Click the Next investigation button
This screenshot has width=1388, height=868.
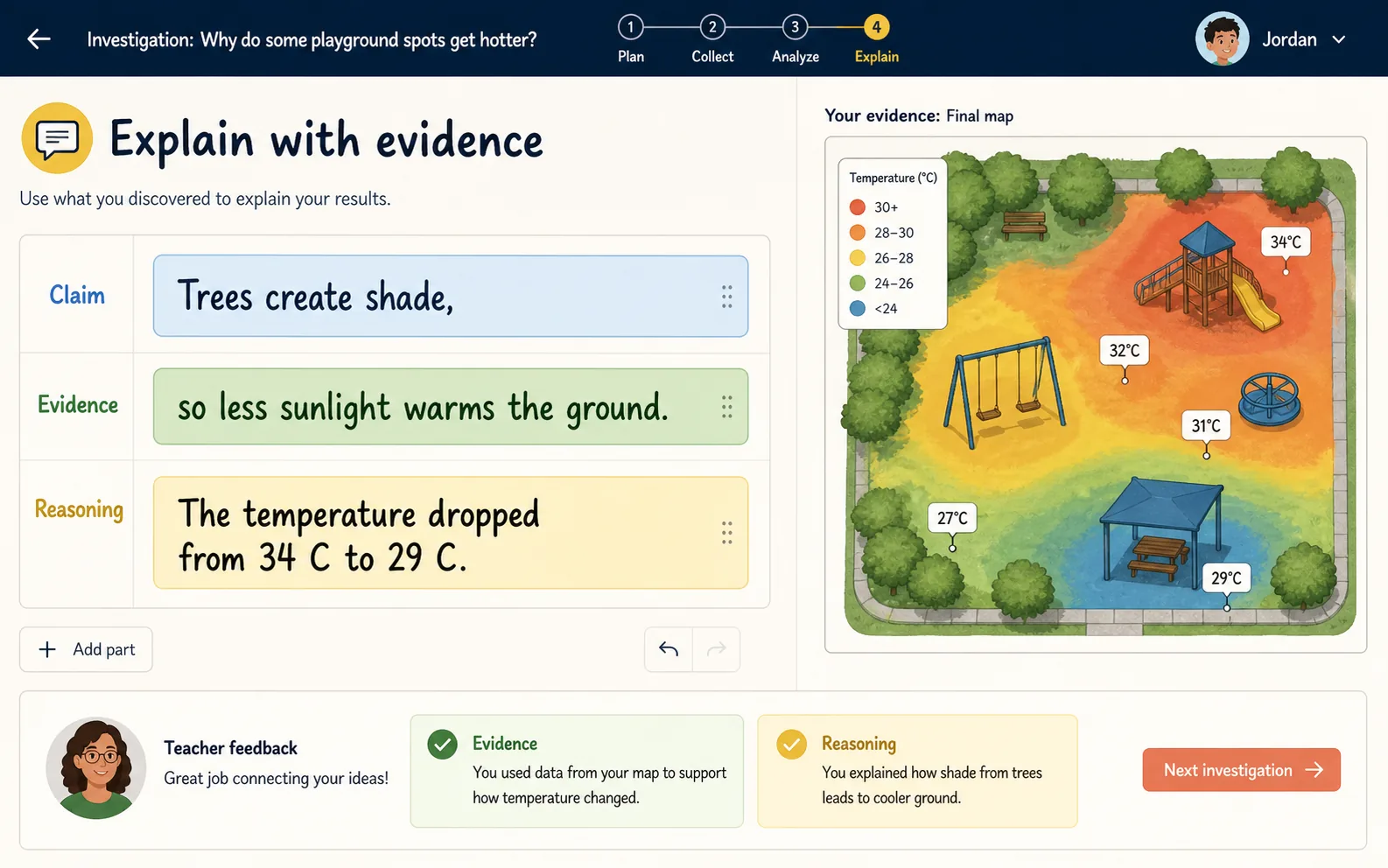pos(1241,770)
